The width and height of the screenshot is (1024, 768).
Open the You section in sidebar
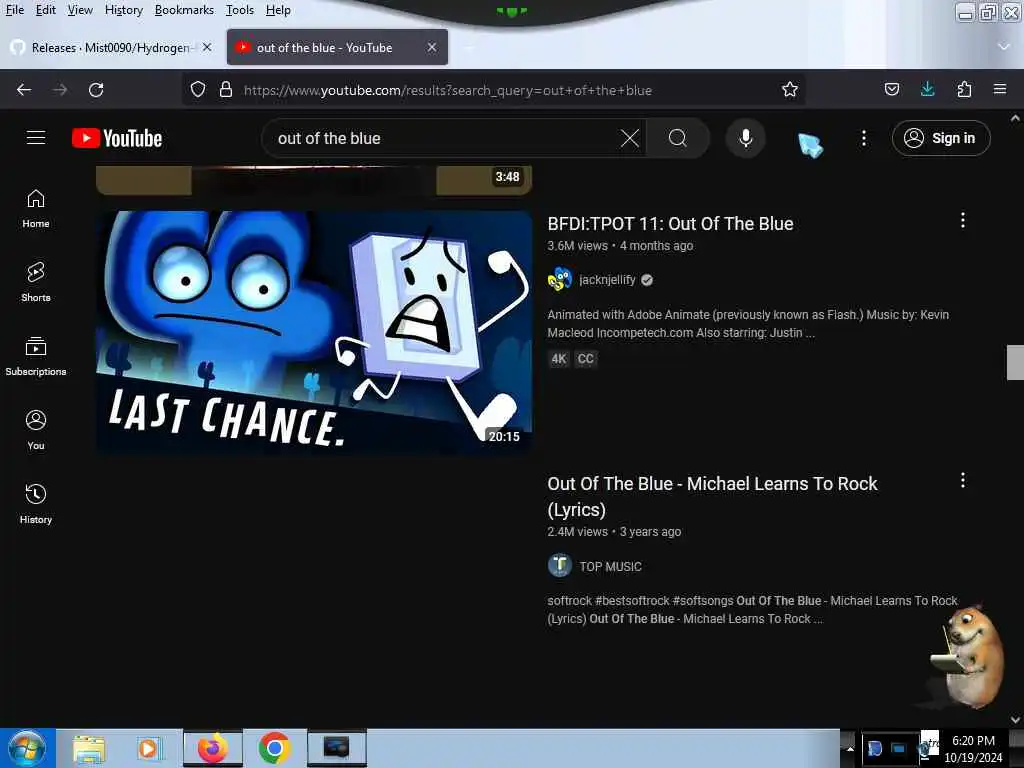click(x=36, y=430)
